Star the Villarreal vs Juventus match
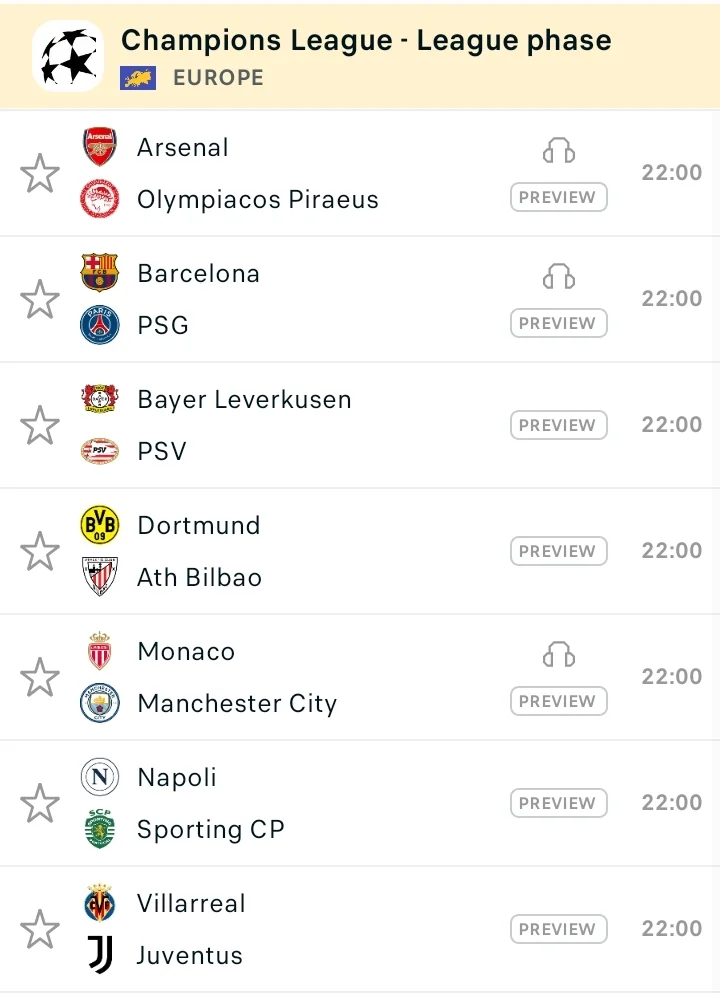Viewport: 720px width, 993px height. pyautogui.click(x=40, y=929)
